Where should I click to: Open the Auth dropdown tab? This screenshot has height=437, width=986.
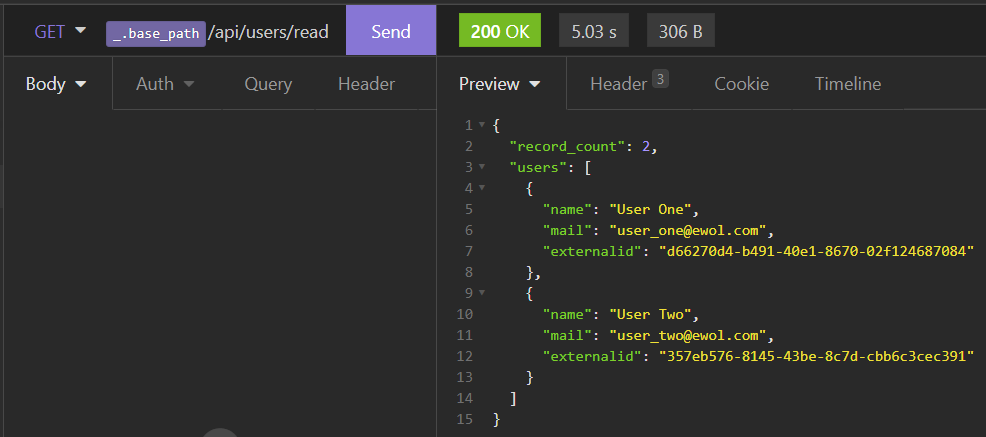[x=165, y=84]
